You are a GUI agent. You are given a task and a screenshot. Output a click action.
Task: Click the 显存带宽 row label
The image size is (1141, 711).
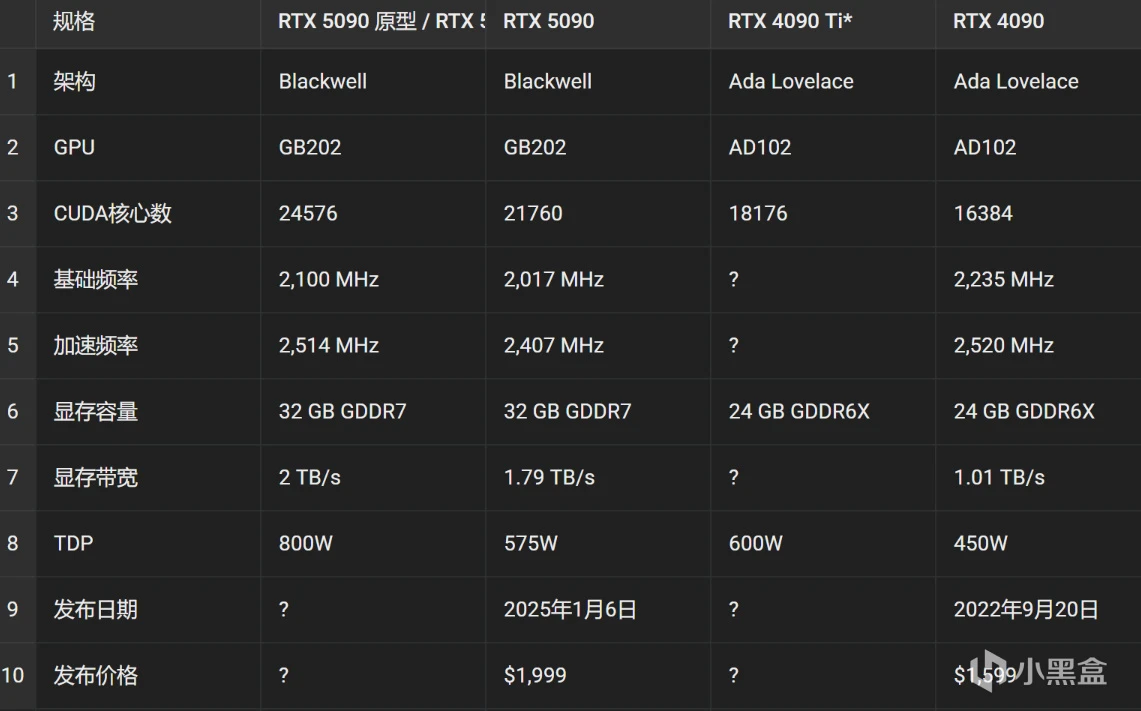click(95, 477)
